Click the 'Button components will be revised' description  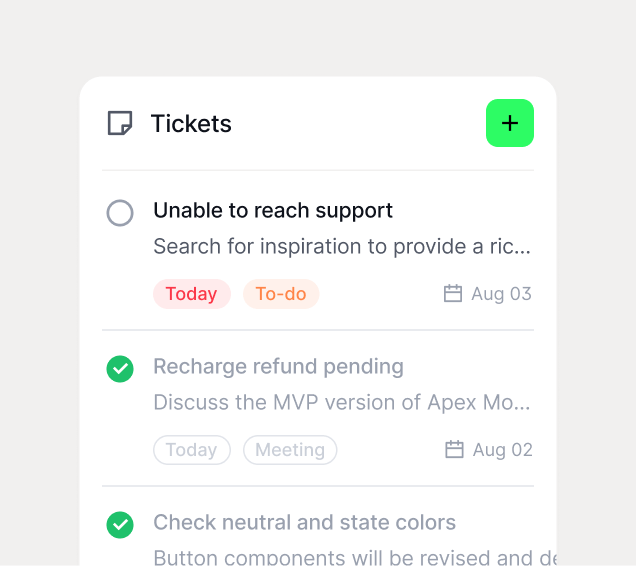click(x=352, y=556)
